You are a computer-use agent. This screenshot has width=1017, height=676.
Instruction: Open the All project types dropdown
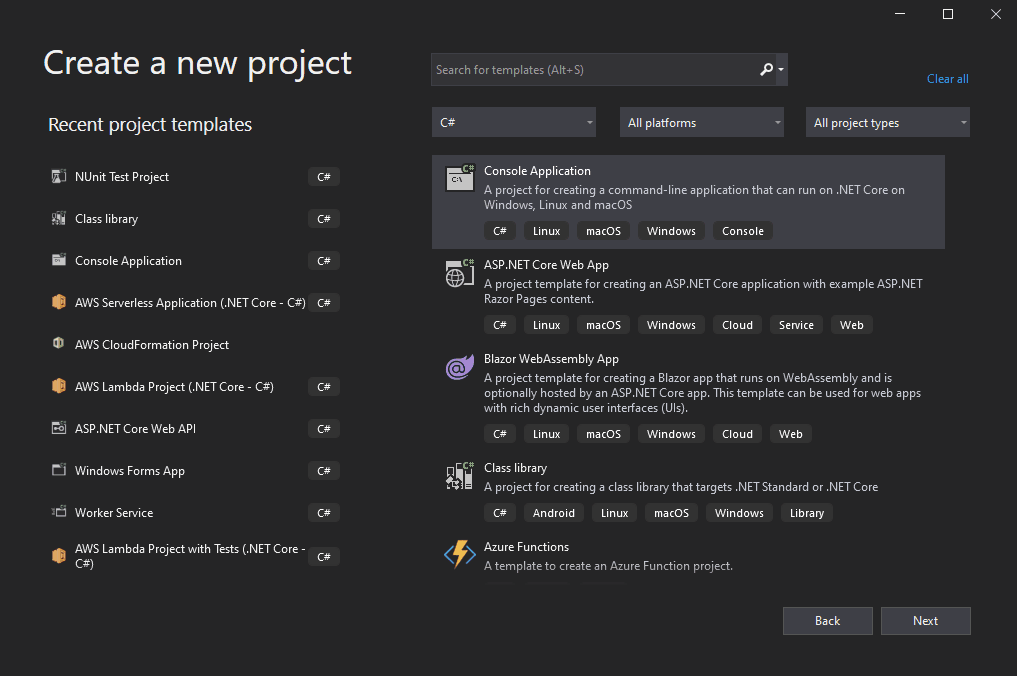pyautogui.click(x=888, y=123)
